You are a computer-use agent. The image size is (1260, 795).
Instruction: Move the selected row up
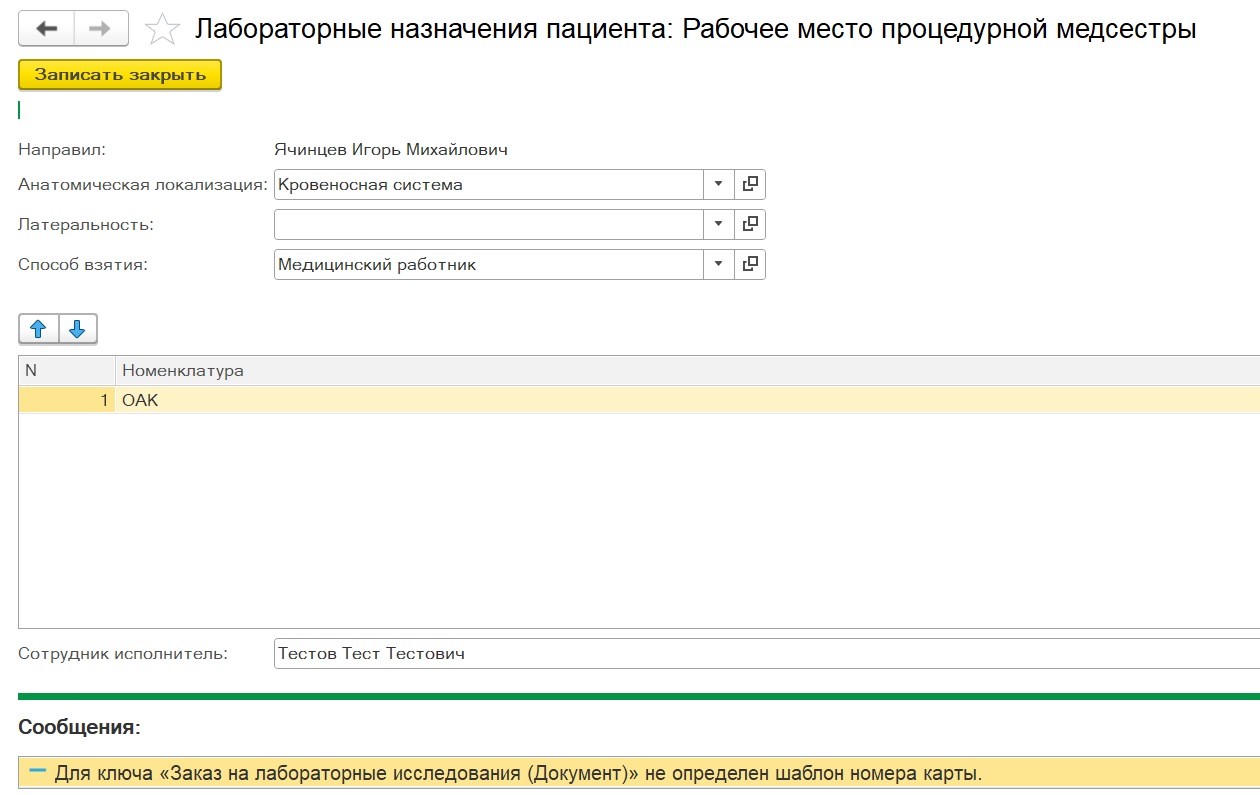[39, 329]
